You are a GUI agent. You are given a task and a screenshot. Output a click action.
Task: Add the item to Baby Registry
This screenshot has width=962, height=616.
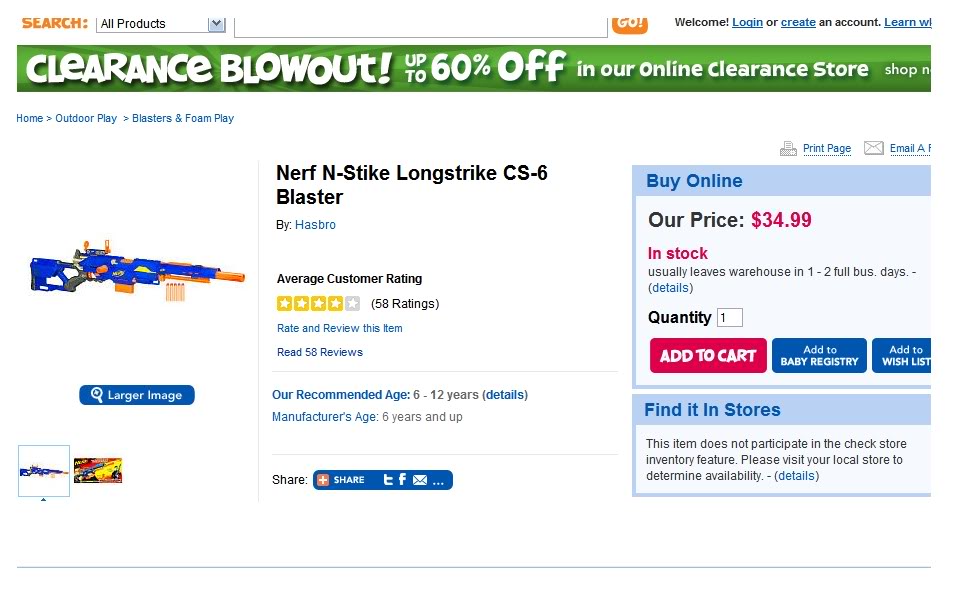819,356
